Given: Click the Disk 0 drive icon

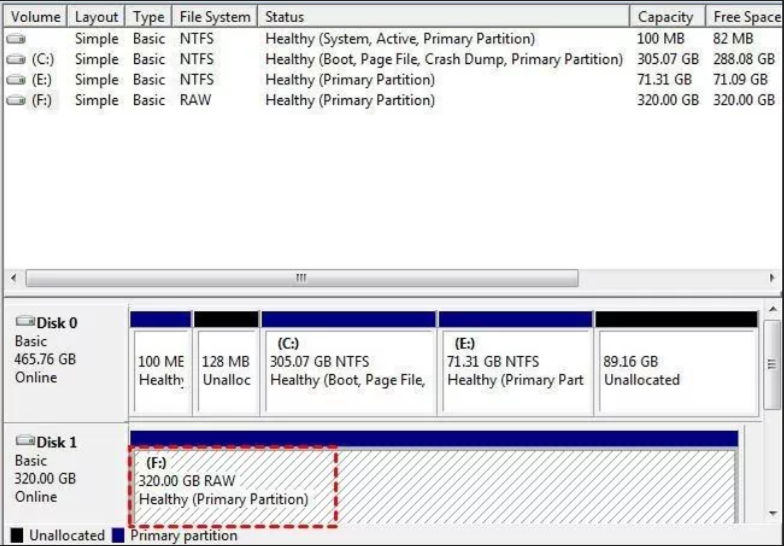Looking at the screenshot, I should [x=25, y=323].
